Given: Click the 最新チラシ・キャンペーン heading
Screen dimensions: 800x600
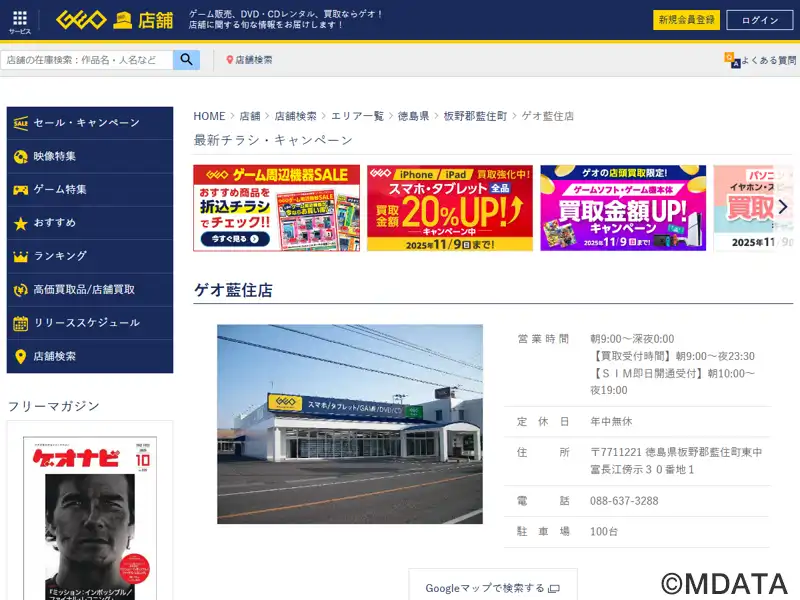Looking at the screenshot, I should coord(273,140).
